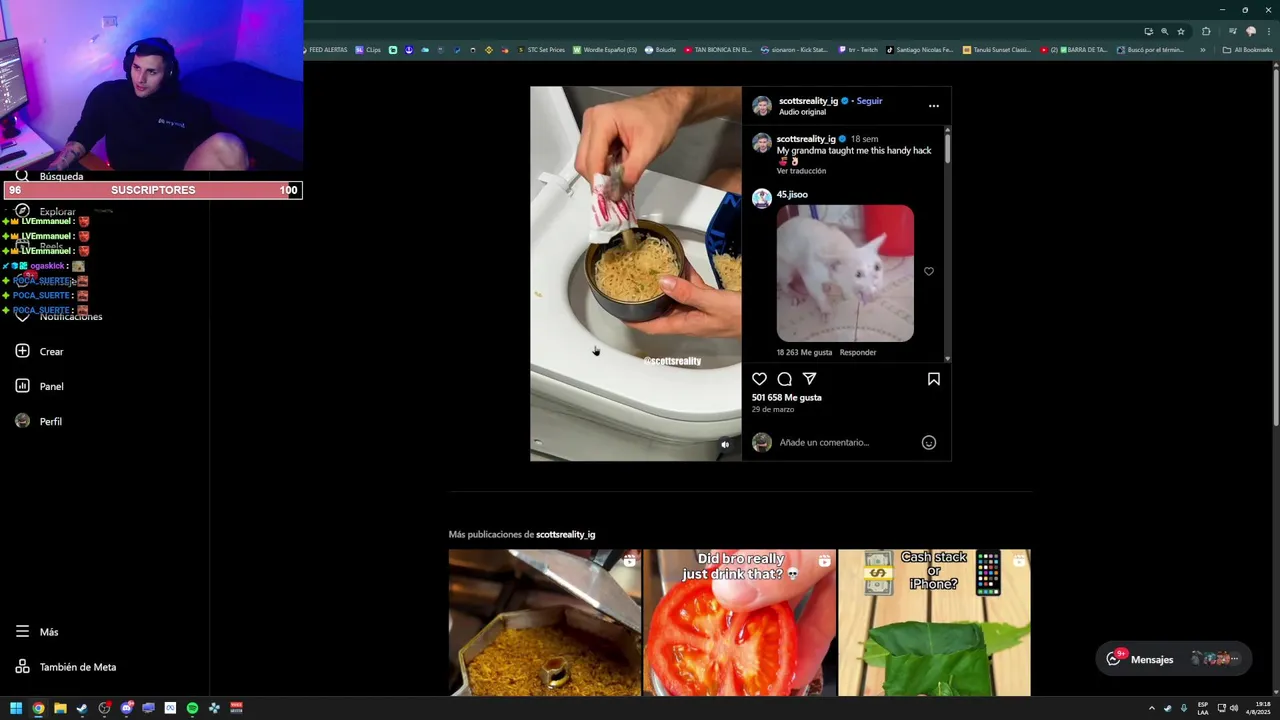Screen dimensions: 1280x720
Task: Share the post with the paper plane icon
Action: pos(810,379)
